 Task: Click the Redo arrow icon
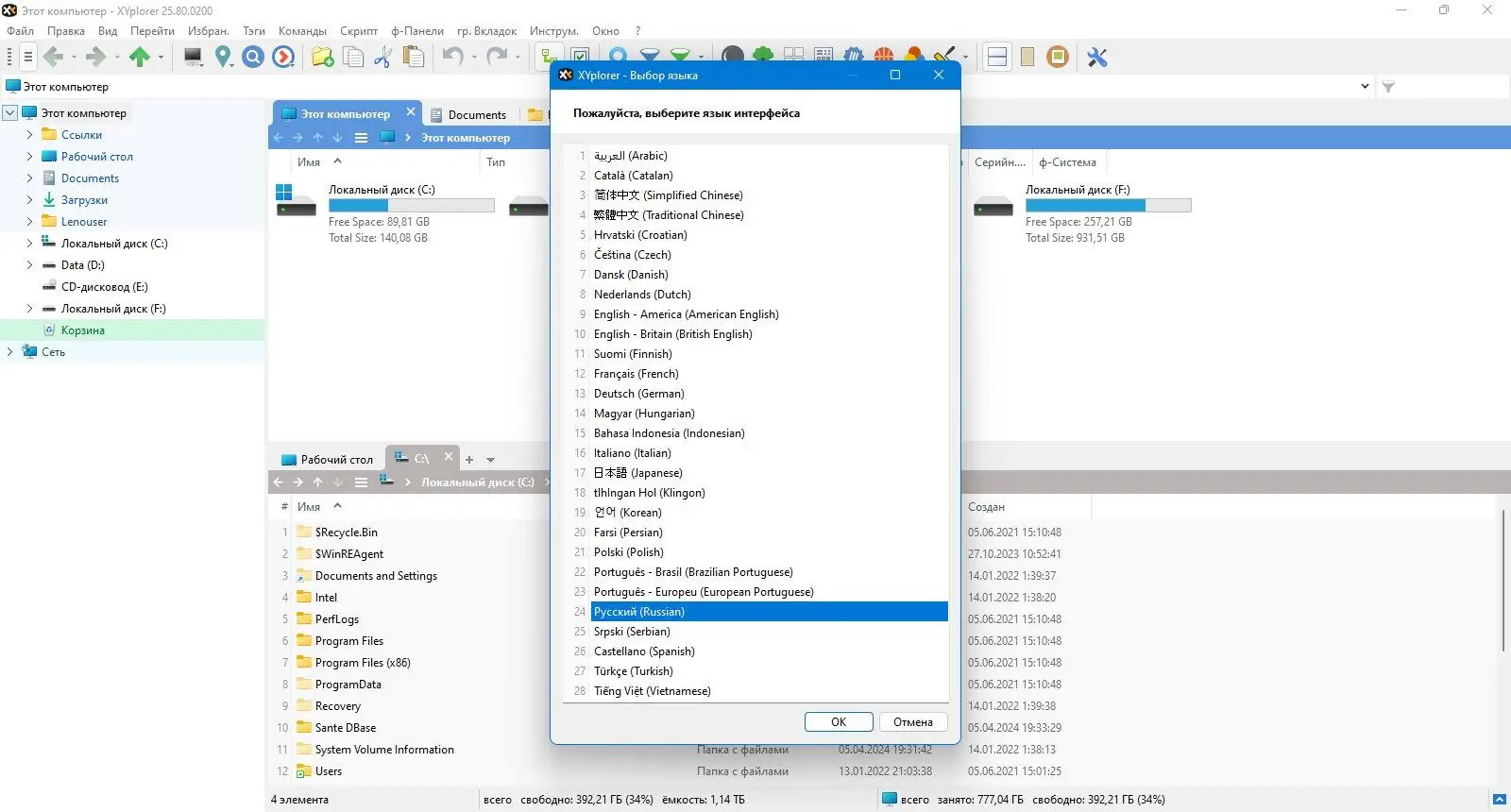(x=497, y=58)
